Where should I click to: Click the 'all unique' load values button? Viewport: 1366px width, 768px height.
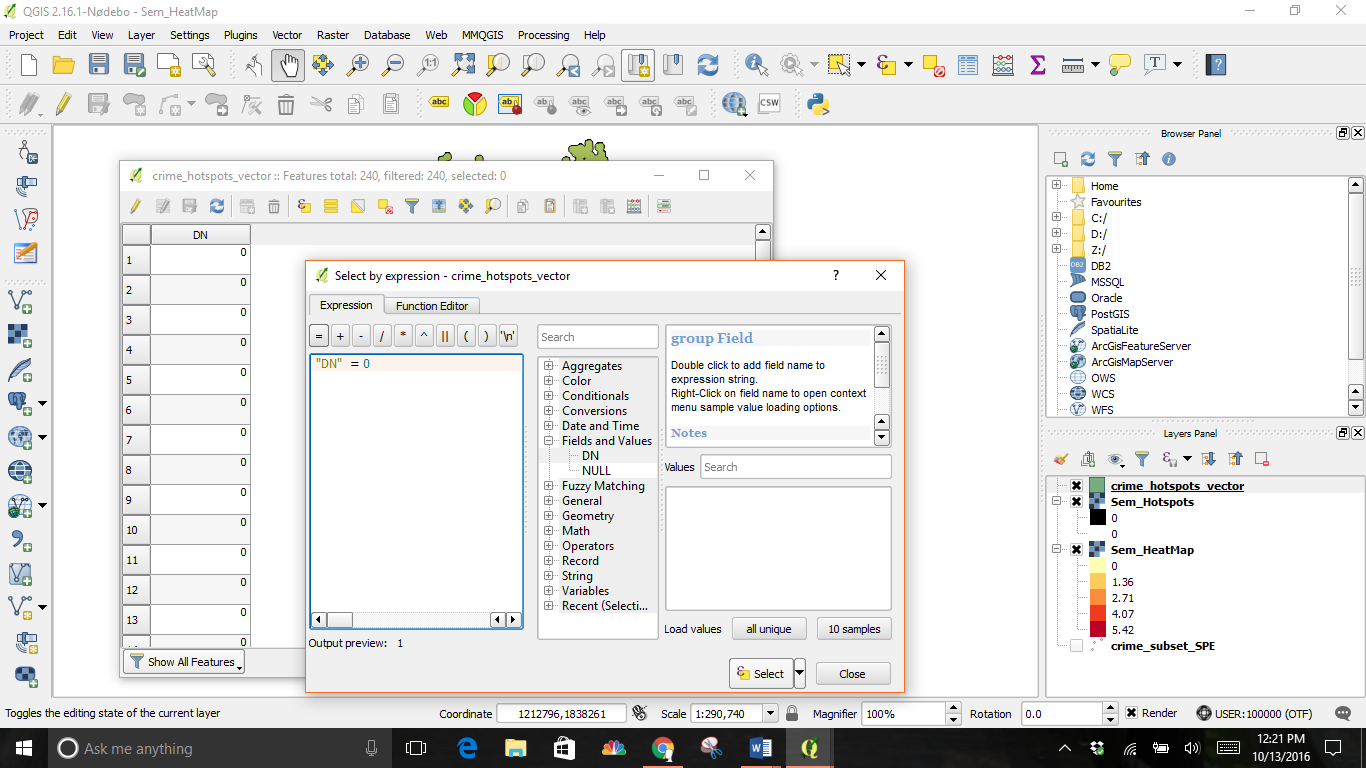click(x=768, y=629)
